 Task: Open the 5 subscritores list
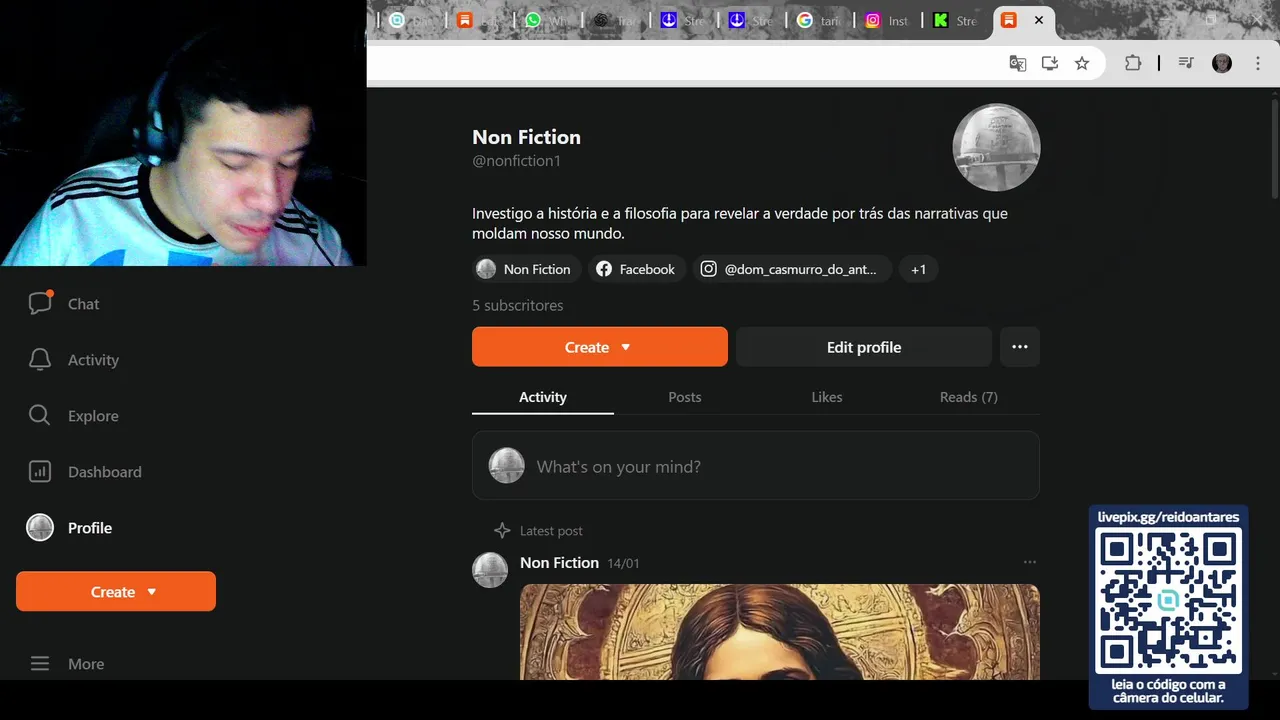(518, 305)
